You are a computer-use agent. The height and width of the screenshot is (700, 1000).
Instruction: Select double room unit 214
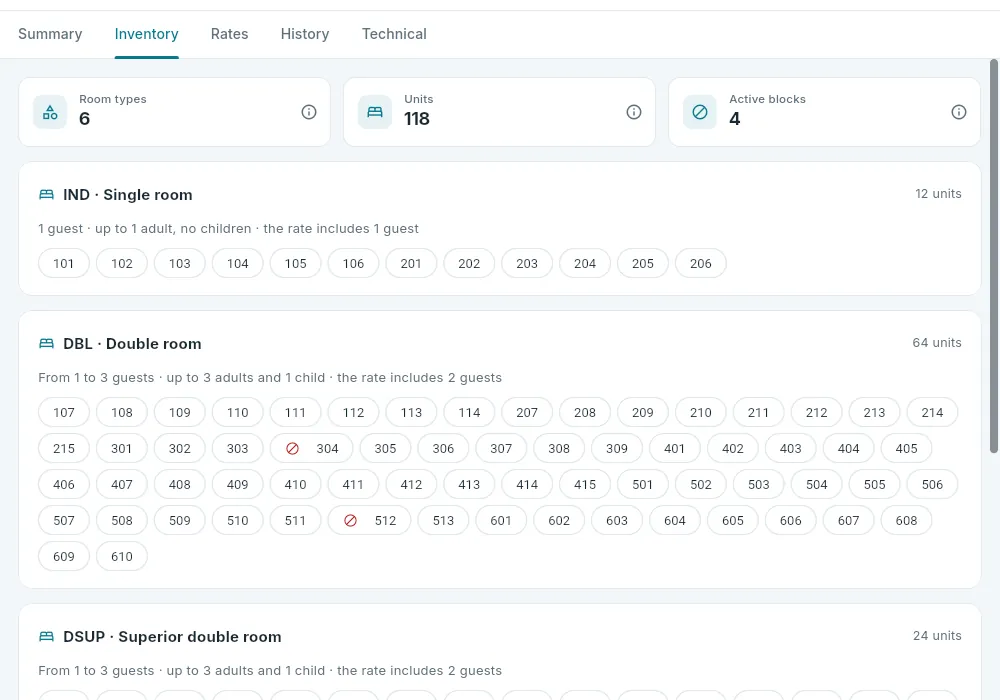(932, 412)
